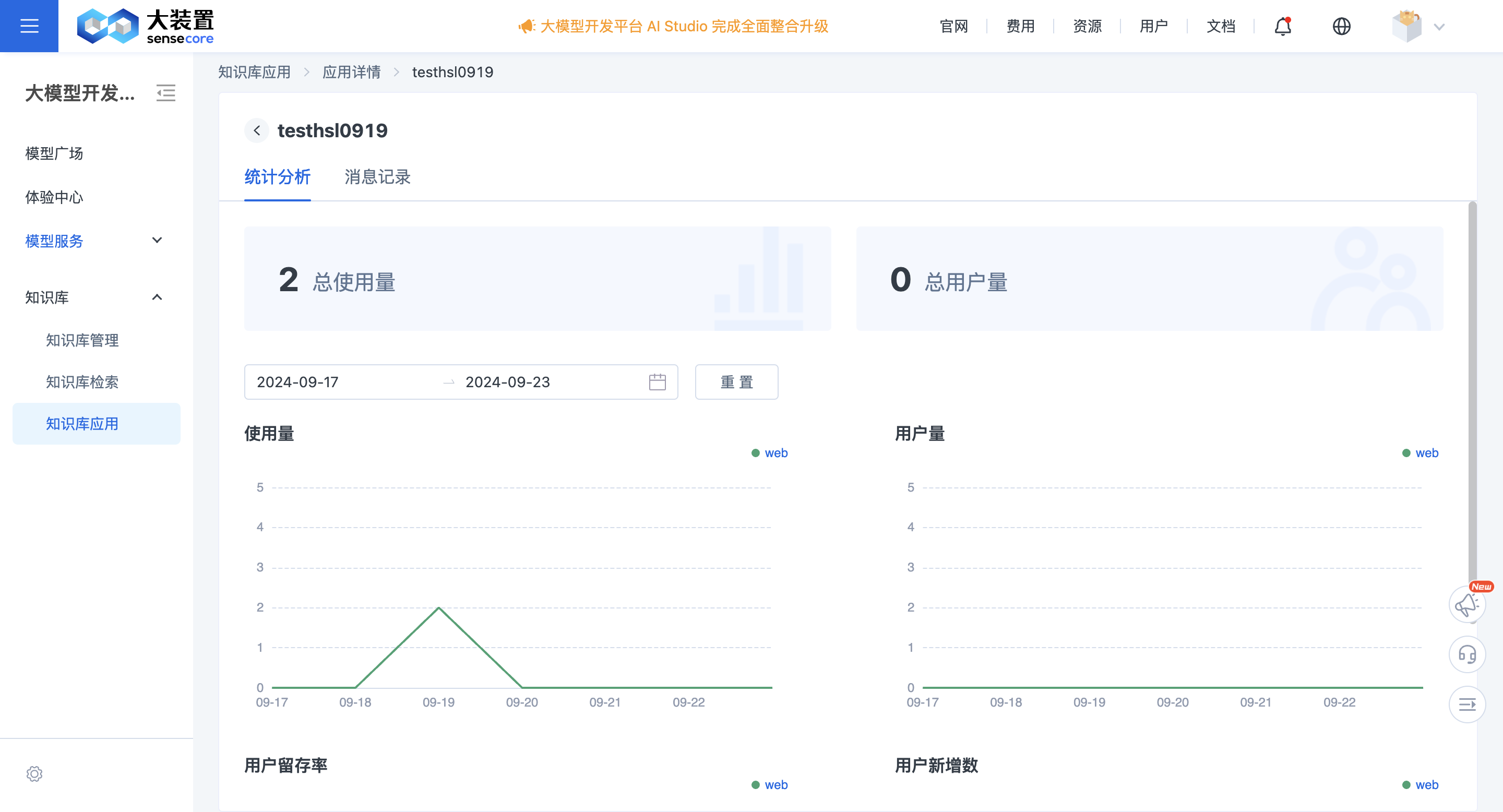Click the customer support headset icon

[1468, 654]
